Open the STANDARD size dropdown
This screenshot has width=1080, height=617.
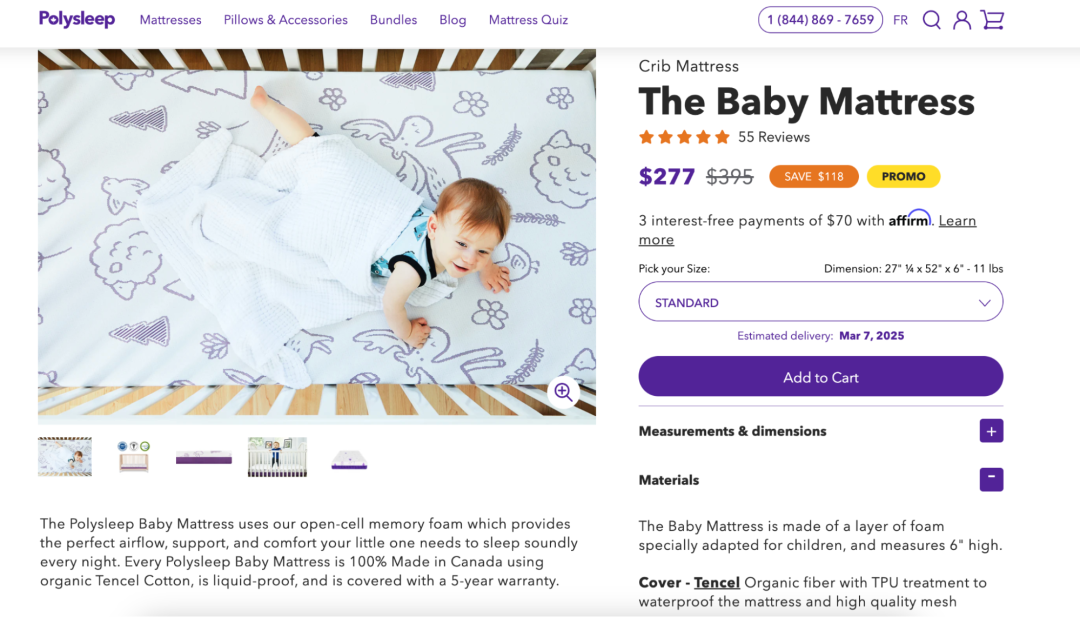[x=820, y=302]
